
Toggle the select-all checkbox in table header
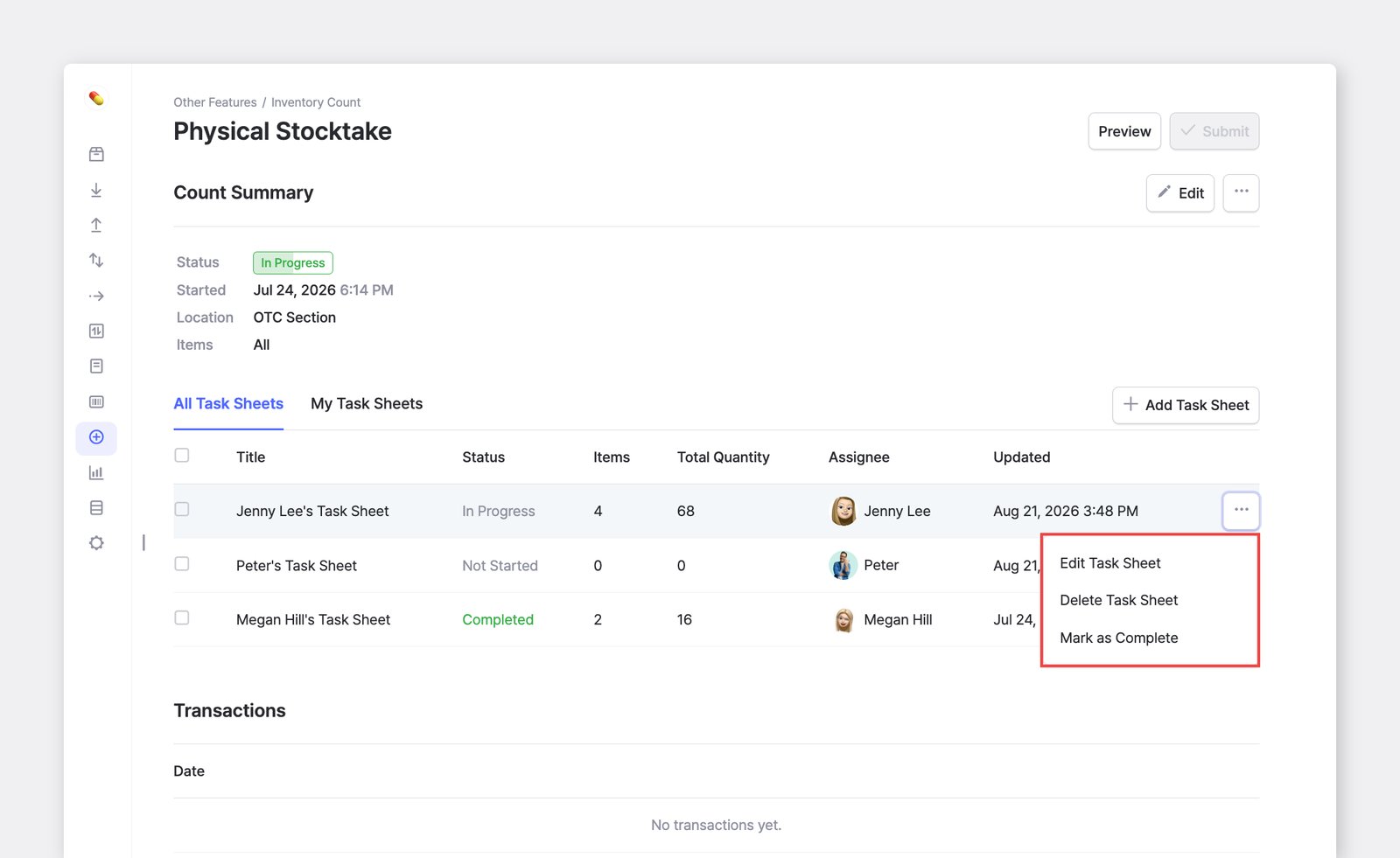point(182,455)
